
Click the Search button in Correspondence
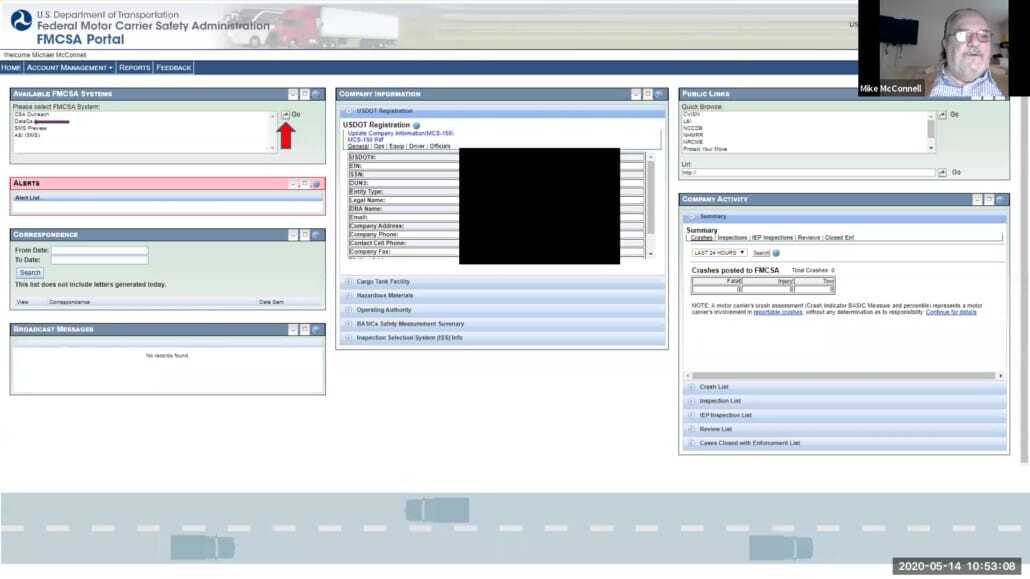point(29,272)
